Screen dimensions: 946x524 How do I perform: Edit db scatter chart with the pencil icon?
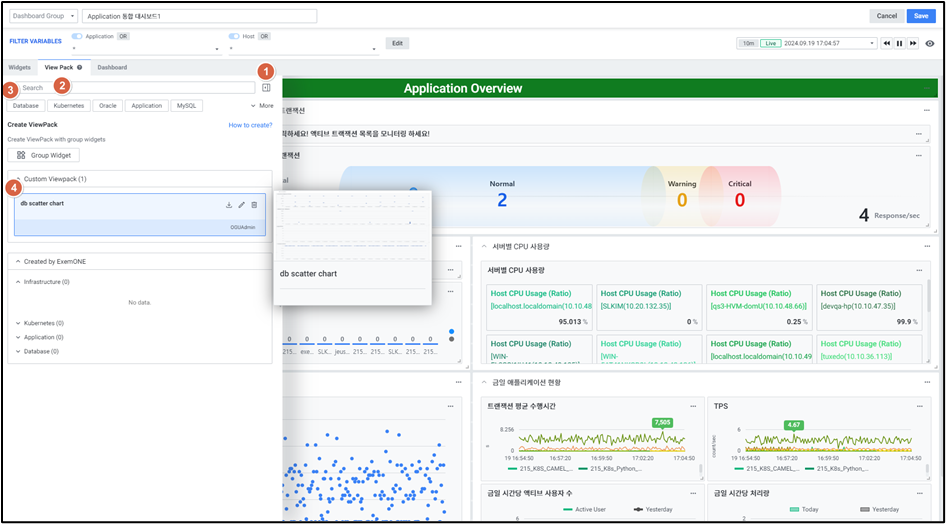click(241, 205)
